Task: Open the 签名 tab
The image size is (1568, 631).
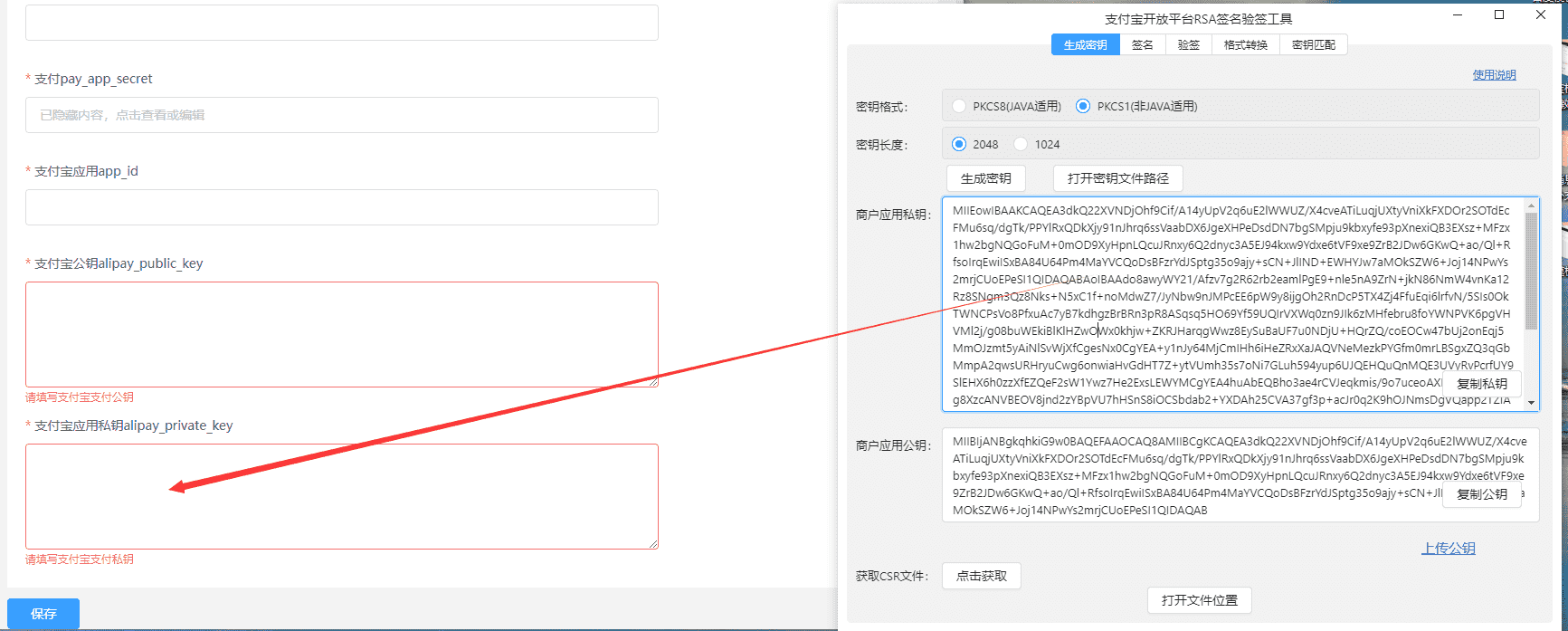Action: [1143, 44]
